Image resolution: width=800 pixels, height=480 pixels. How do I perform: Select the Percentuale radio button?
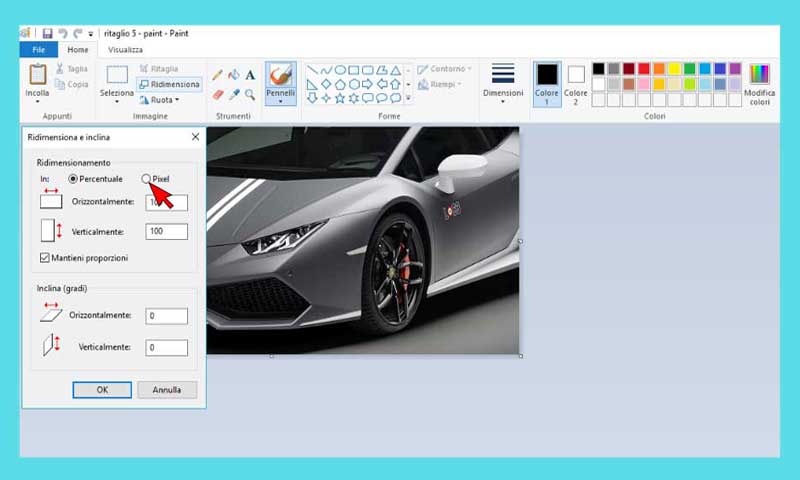(x=73, y=179)
